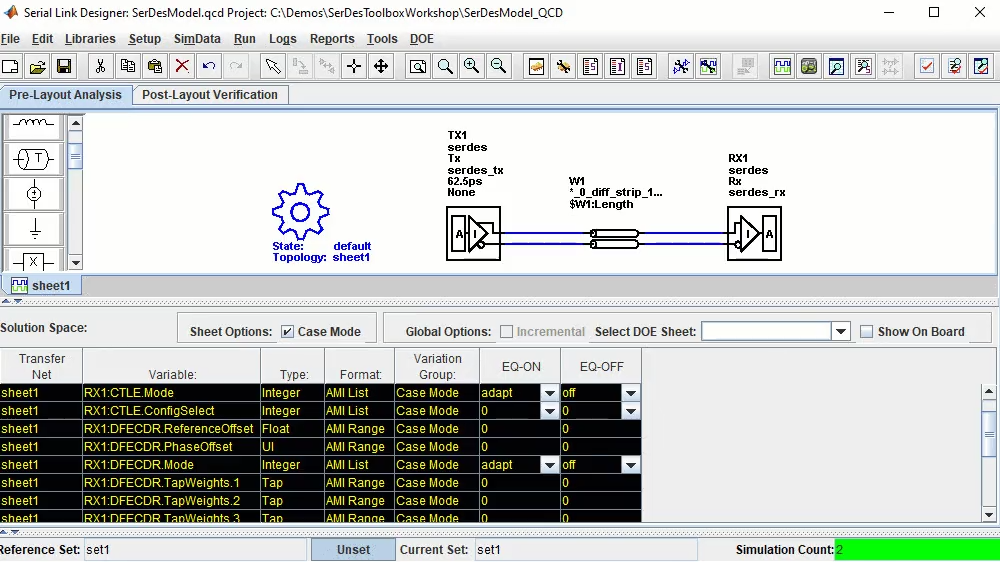Screen dimensions: 1000x562
Task: Select the X switch element in palette
Action: (34, 261)
